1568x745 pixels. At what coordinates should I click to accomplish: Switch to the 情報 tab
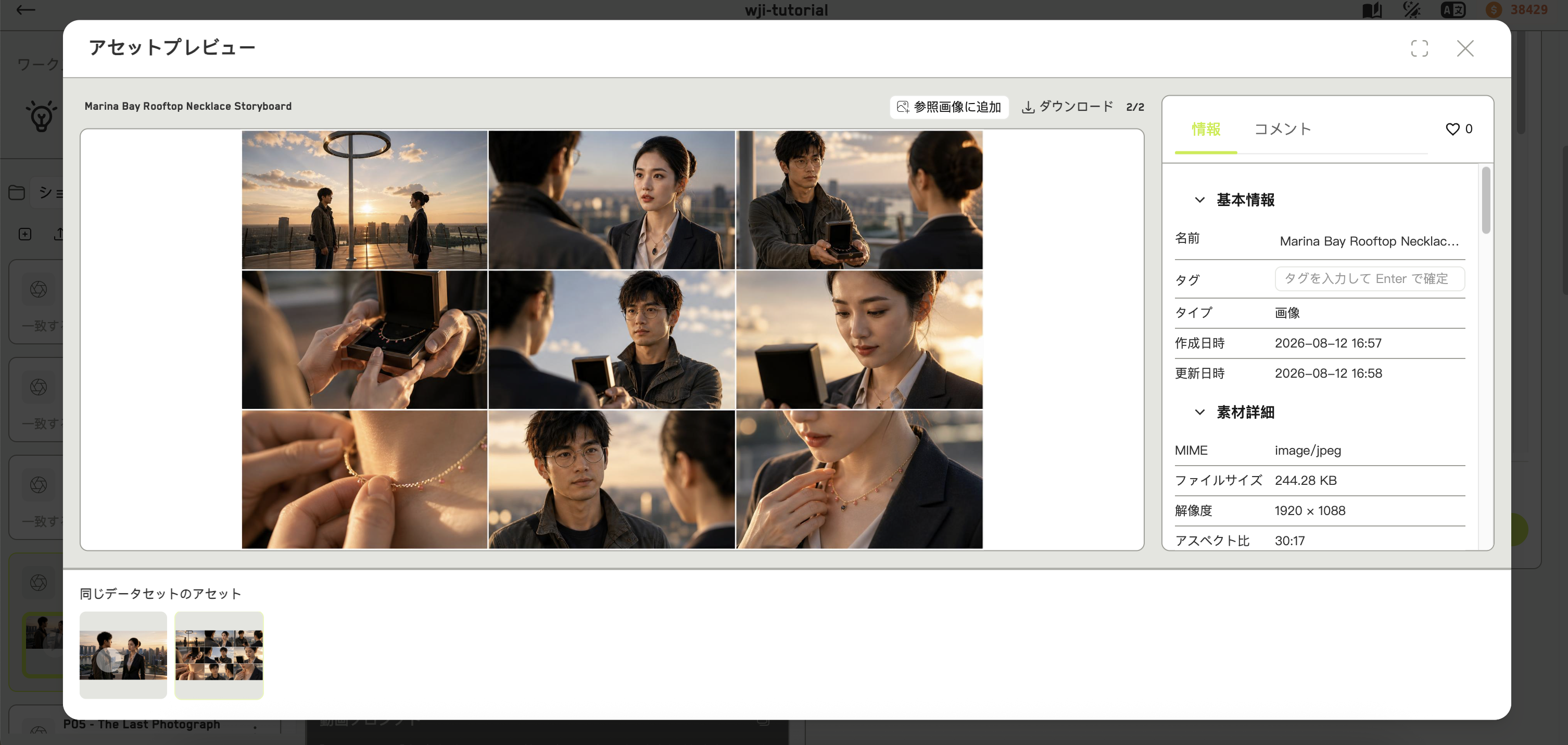[1205, 129]
